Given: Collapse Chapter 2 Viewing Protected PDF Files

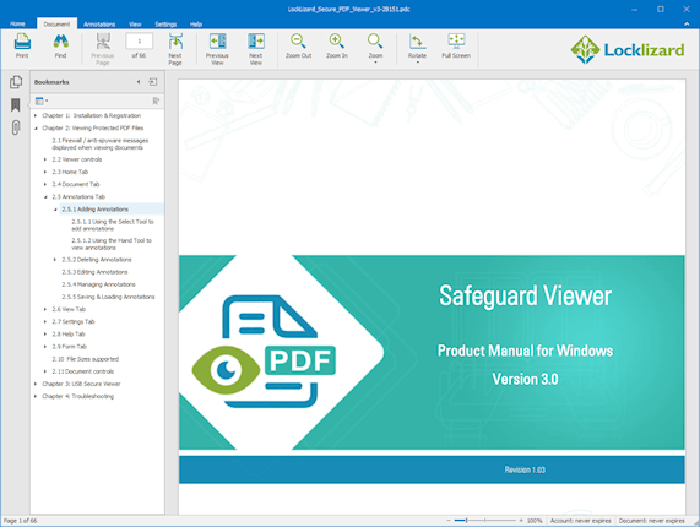Looking at the screenshot, I should point(35,128).
